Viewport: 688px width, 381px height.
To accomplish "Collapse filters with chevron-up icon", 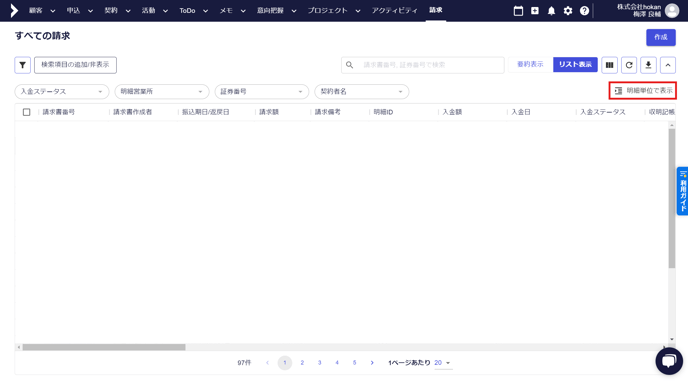I will (x=668, y=65).
